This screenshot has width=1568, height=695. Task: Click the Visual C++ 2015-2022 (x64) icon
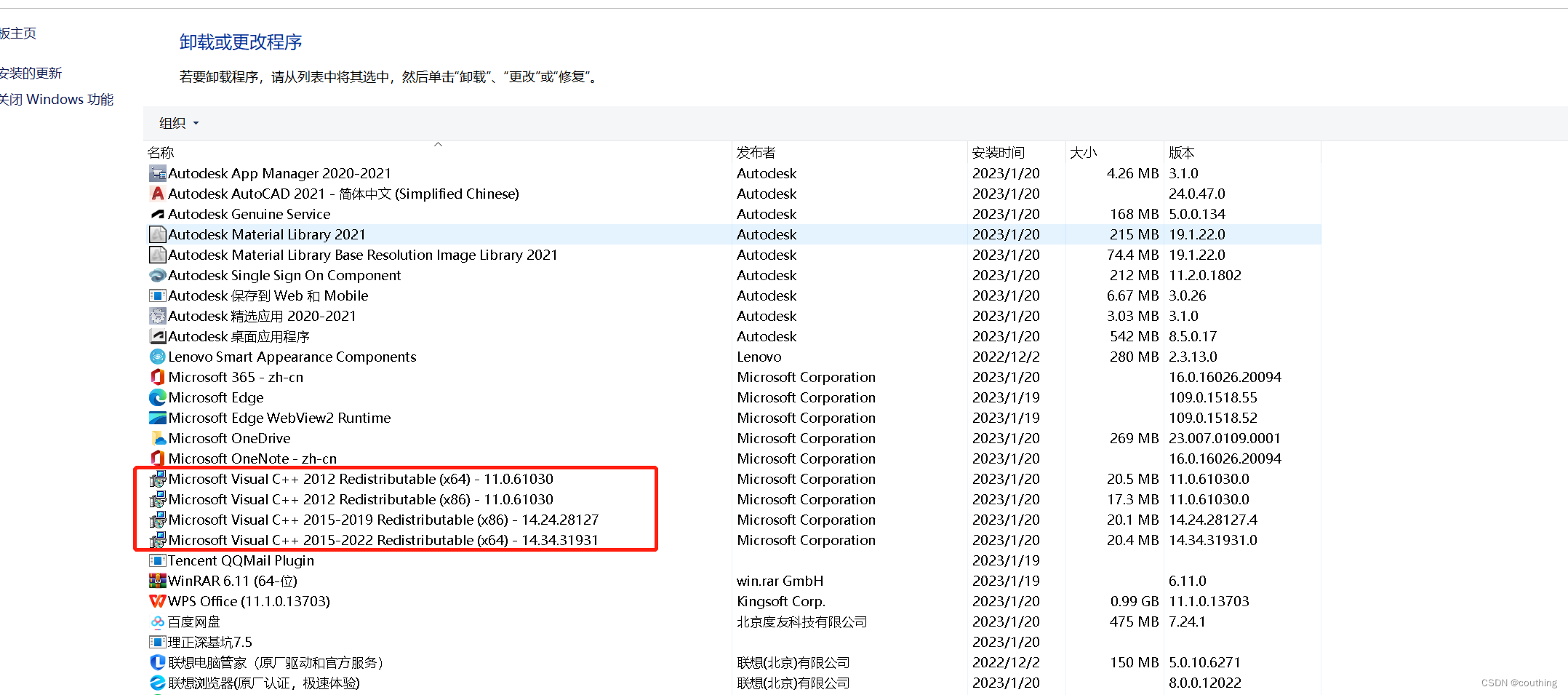point(157,540)
